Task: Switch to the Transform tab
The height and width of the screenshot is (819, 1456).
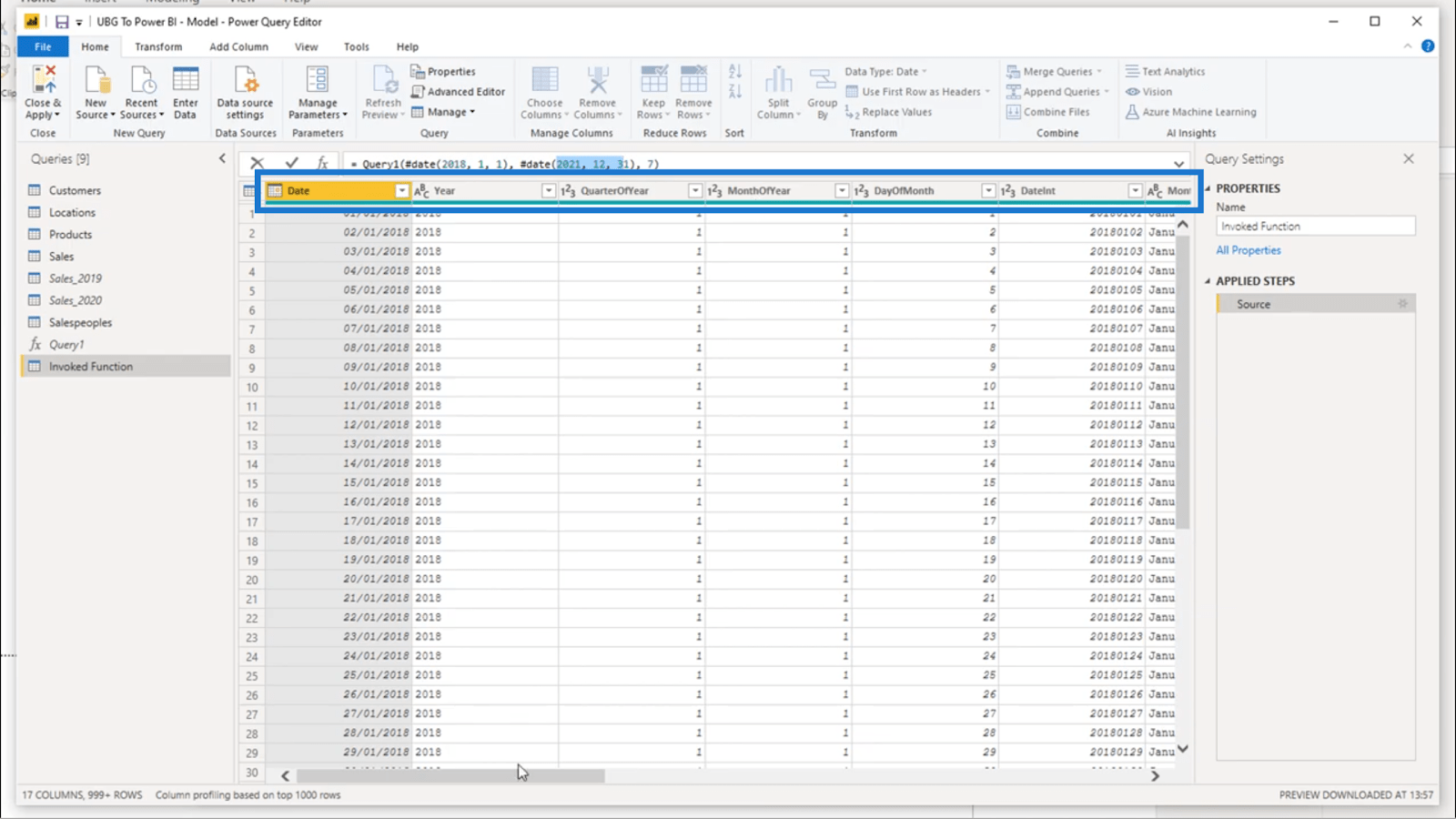Action: [x=158, y=46]
